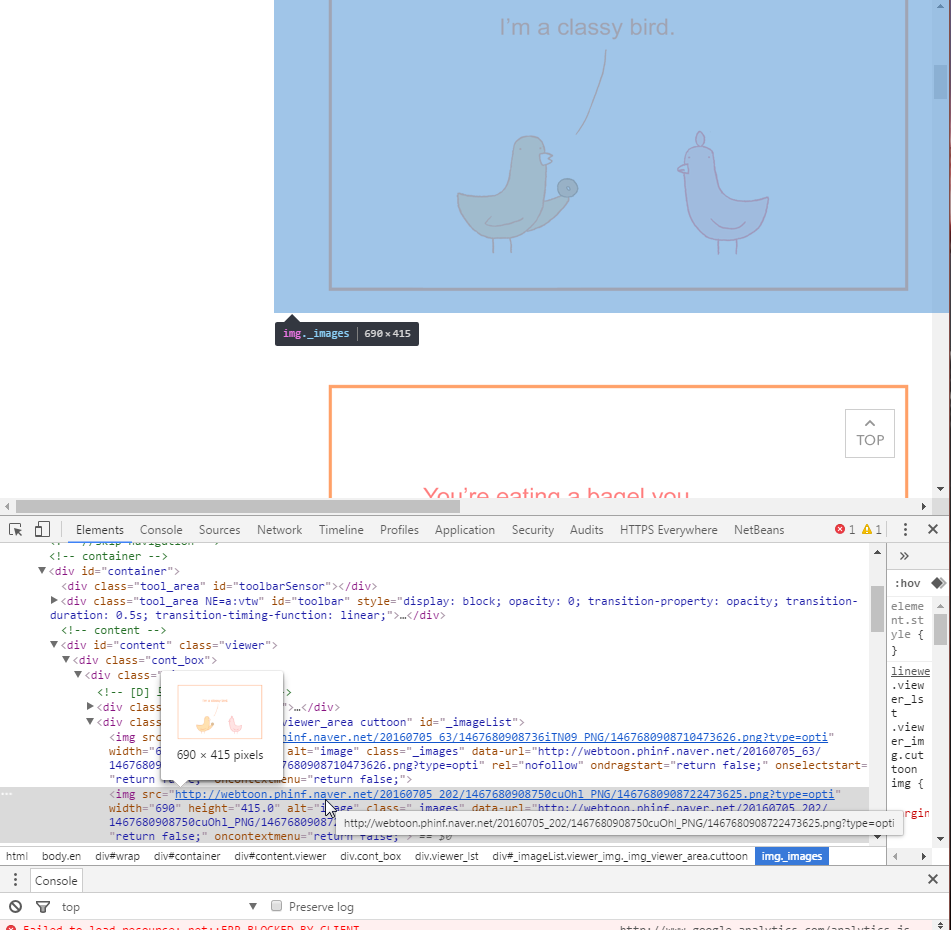
Task: Open DevTools customize menu (three dots)
Action: pyautogui.click(x=905, y=530)
